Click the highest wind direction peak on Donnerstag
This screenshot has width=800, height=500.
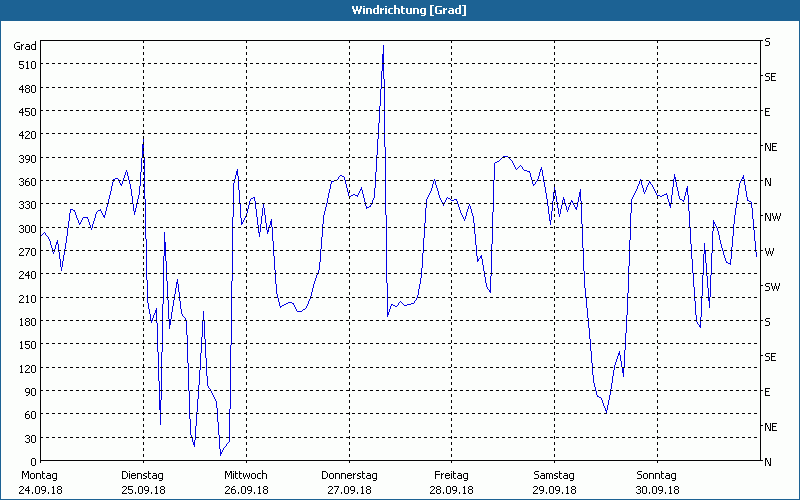click(x=383, y=46)
